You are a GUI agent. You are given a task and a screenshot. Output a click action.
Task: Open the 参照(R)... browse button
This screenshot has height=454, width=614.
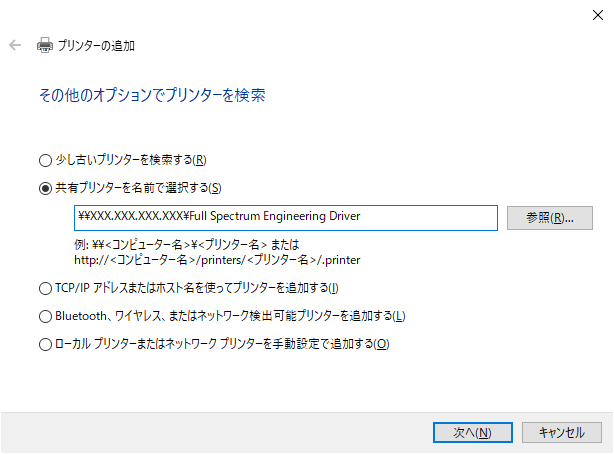click(x=550, y=218)
